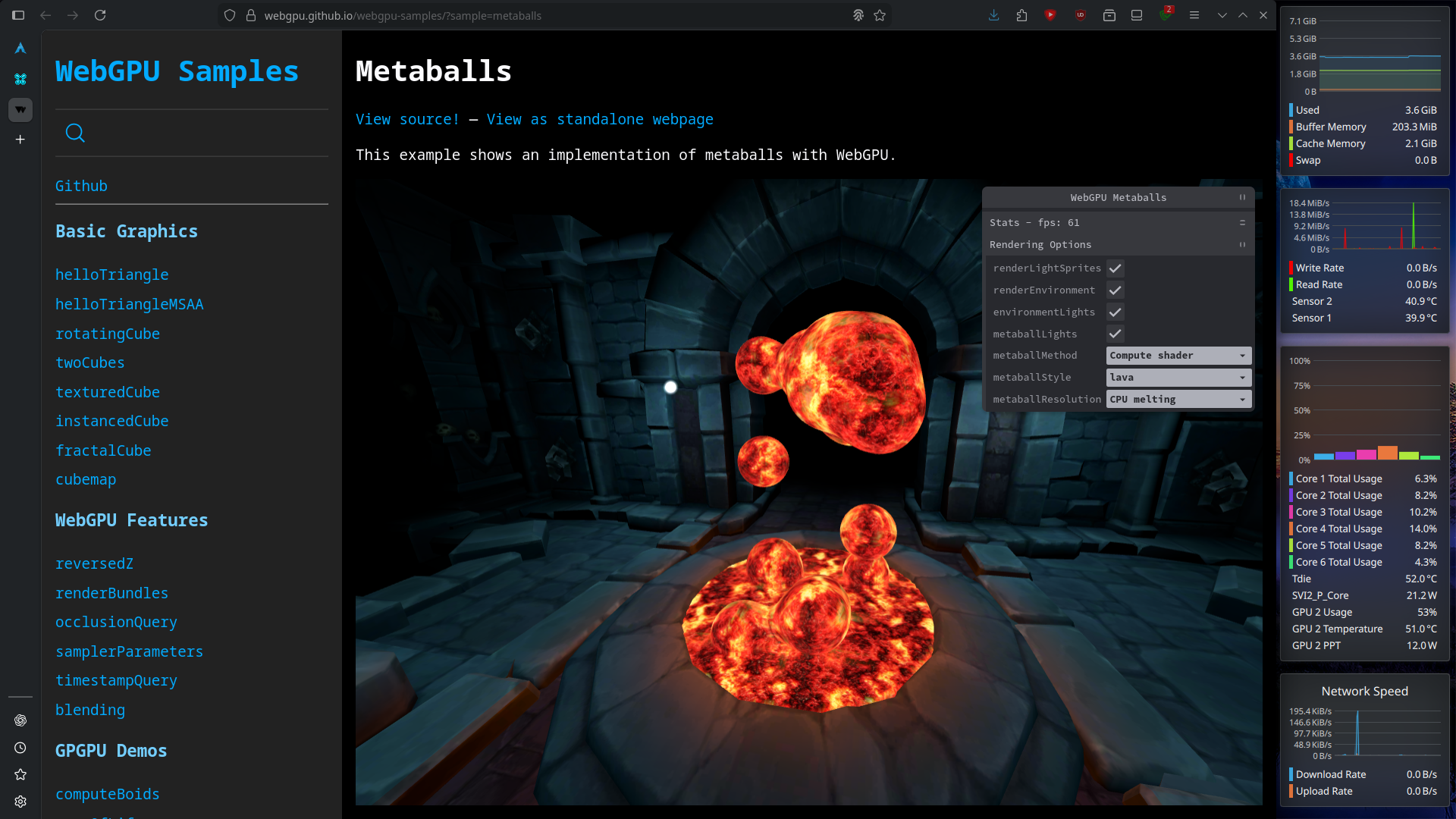Uncheck the renderLightSprites option
Screen dimensions: 1456x819
[1115, 268]
